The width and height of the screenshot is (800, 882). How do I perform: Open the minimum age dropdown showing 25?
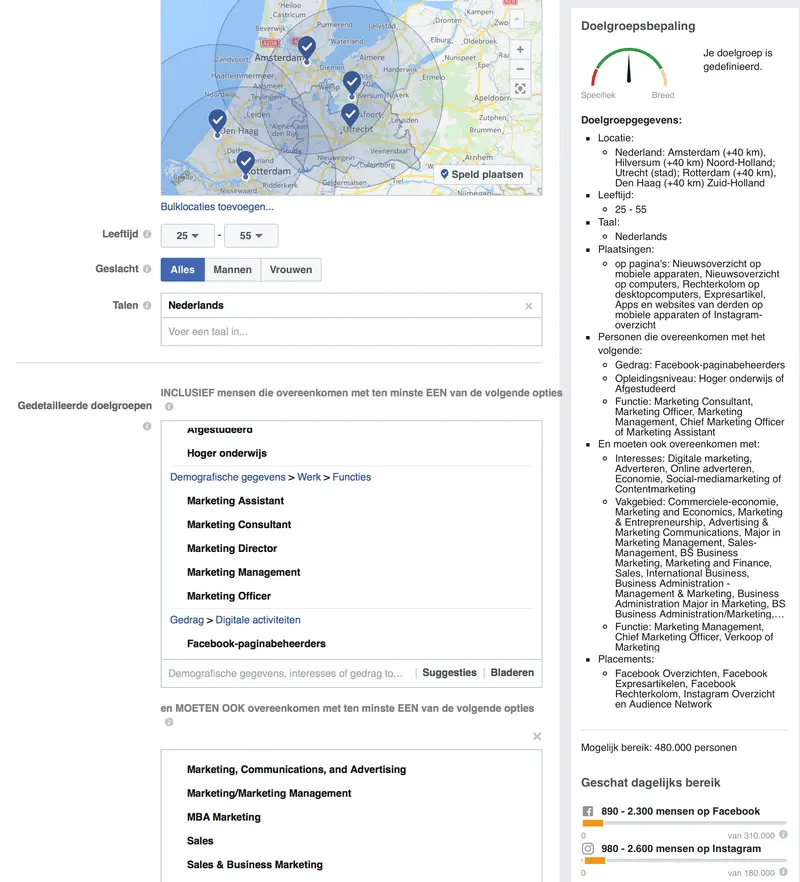[187, 236]
